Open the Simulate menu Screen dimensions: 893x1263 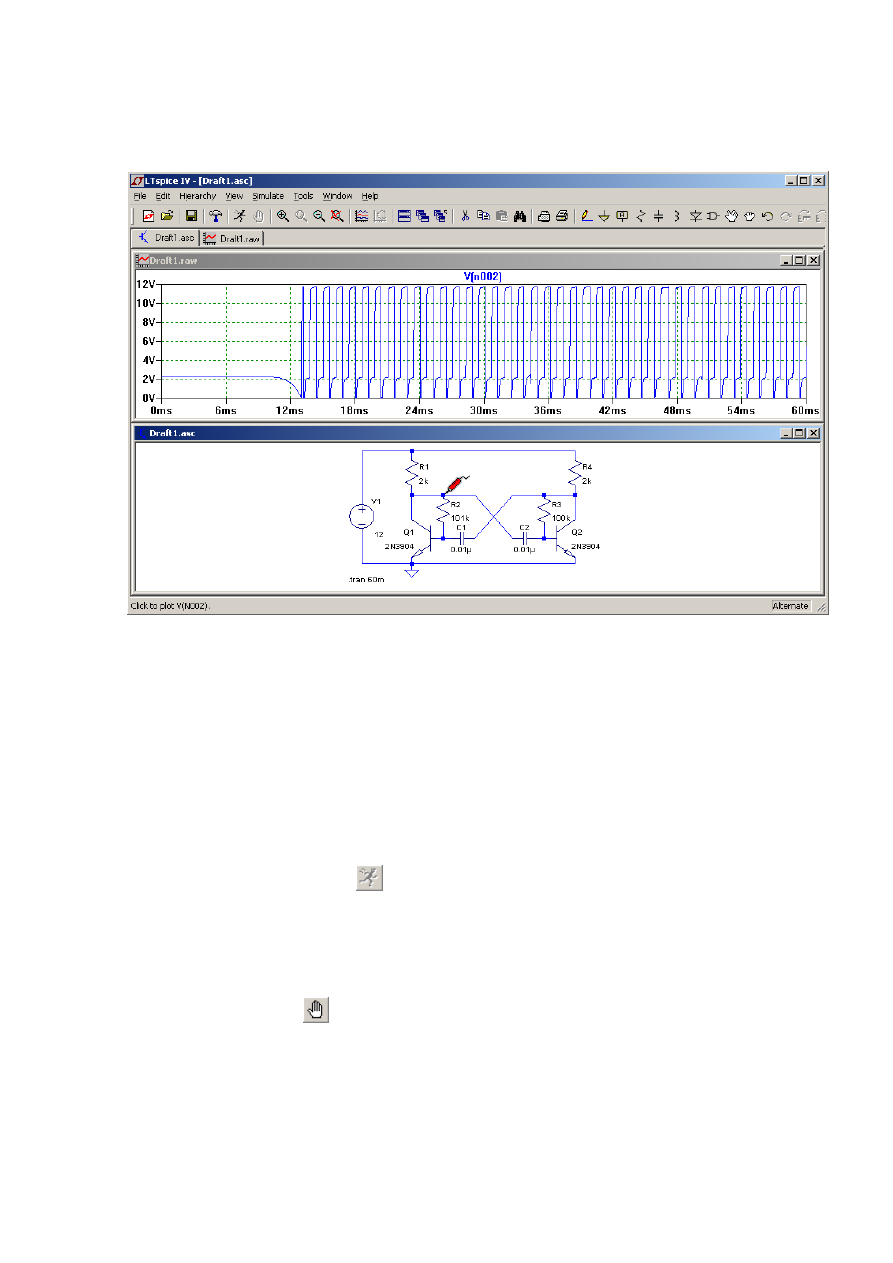[268, 196]
